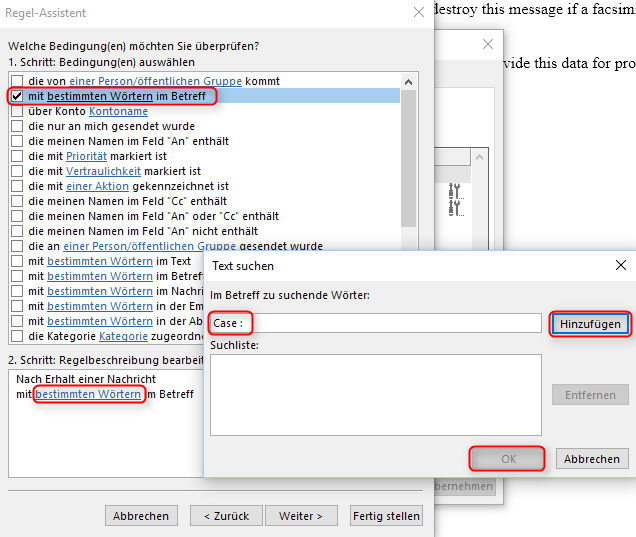Click the disabled Entfernen button
636x537 pixels.
pos(590,395)
